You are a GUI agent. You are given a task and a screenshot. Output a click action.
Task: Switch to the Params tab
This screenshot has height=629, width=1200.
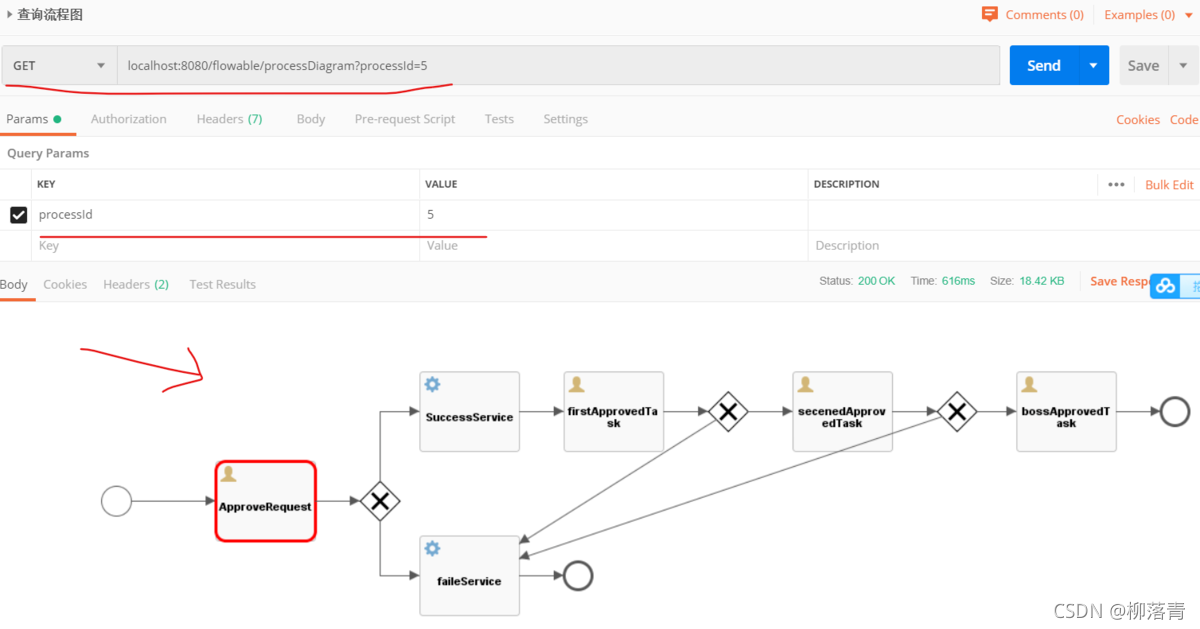click(x=34, y=119)
